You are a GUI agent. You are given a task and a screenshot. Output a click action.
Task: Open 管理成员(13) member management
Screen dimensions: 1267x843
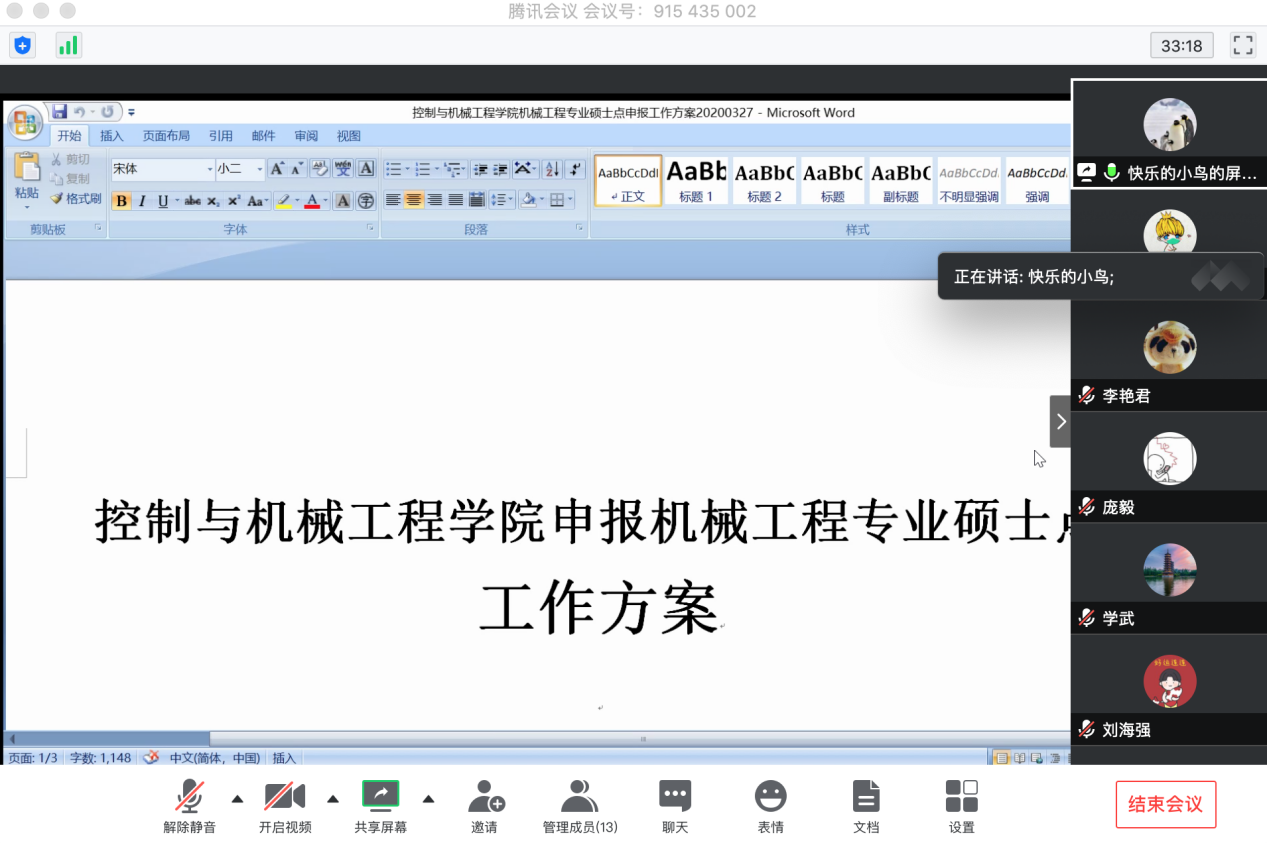tap(580, 807)
